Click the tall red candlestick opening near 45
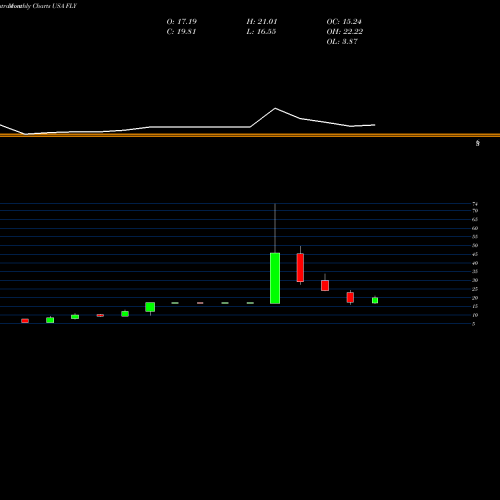The width and height of the screenshot is (500, 500). [x=300, y=268]
